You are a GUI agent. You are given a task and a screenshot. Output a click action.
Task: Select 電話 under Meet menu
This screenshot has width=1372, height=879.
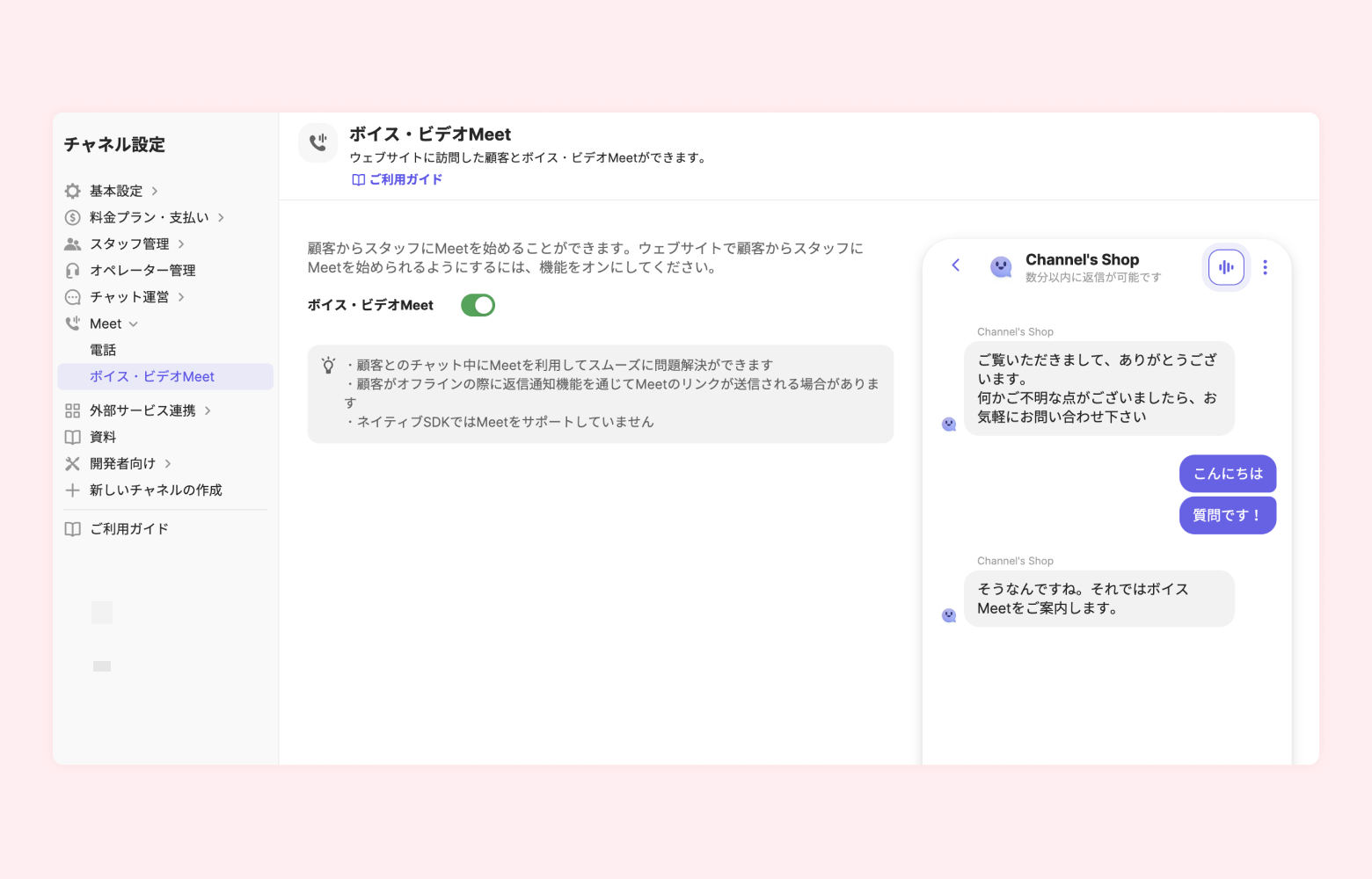(103, 350)
